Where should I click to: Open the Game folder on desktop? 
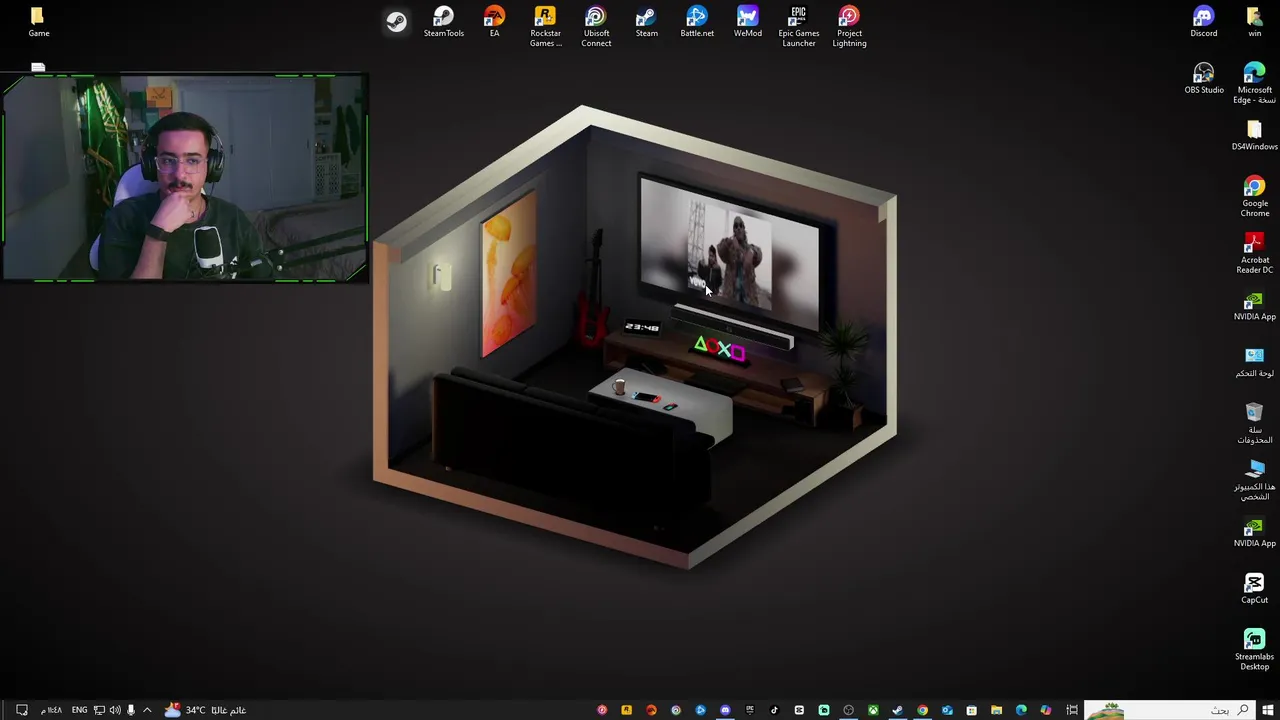tap(38, 22)
